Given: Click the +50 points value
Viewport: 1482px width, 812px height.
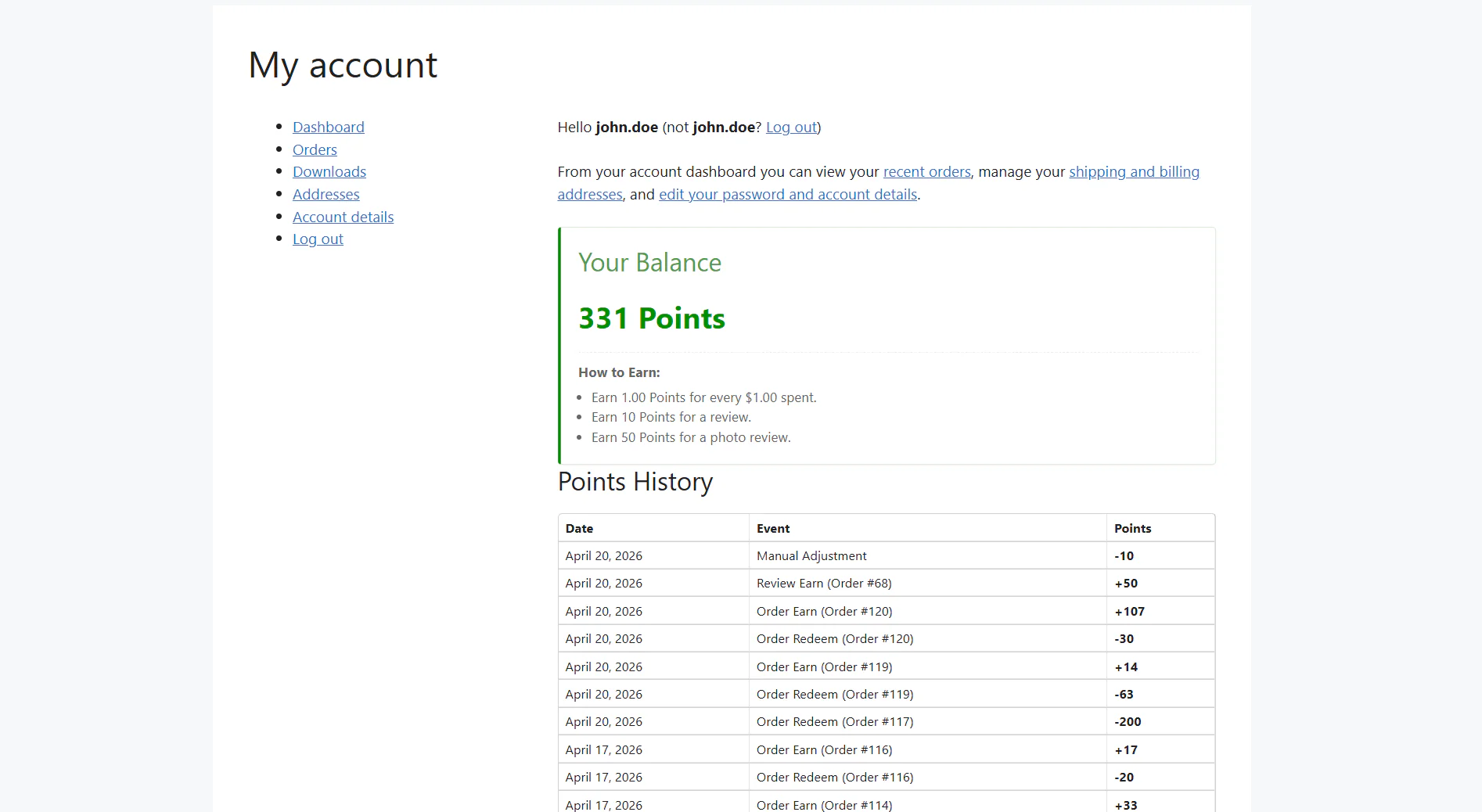Looking at the screenshot, I should (x=1126, y=583).
